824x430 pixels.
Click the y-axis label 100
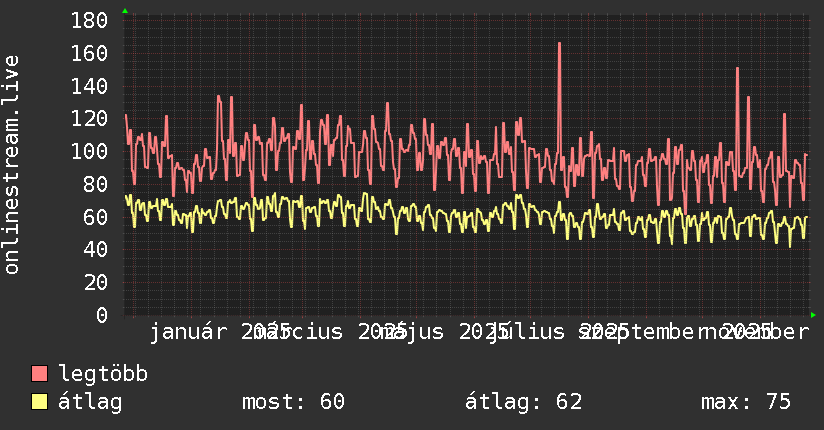click(89, 151)
